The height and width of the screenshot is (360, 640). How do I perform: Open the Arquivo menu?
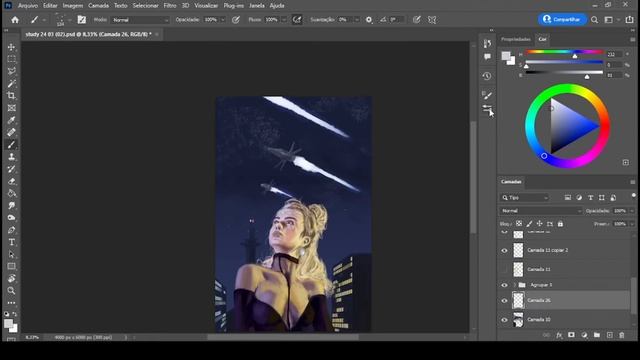tap(28, 6)
